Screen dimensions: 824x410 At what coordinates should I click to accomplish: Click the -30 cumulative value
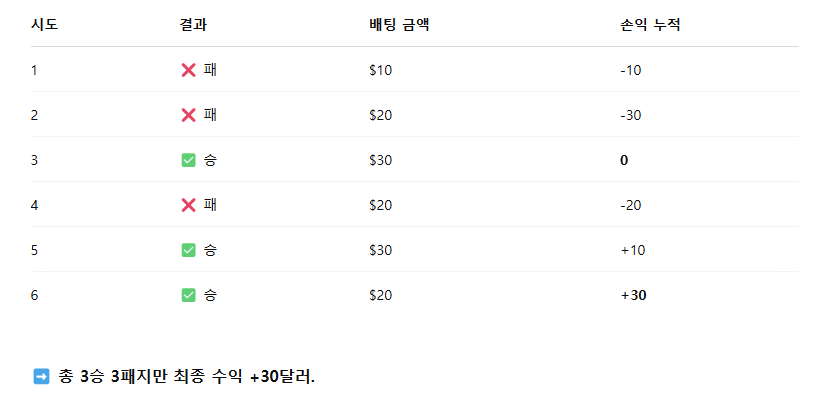tap(631, 115)
